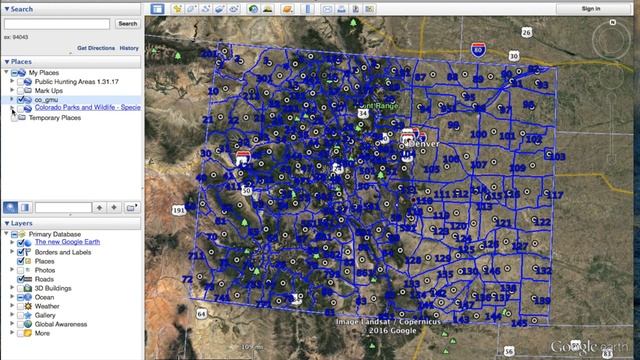This screenshot has width=640, height=360.
Task: Click the Places panel search magnifier icon
Action: click(x=11, y=207)
